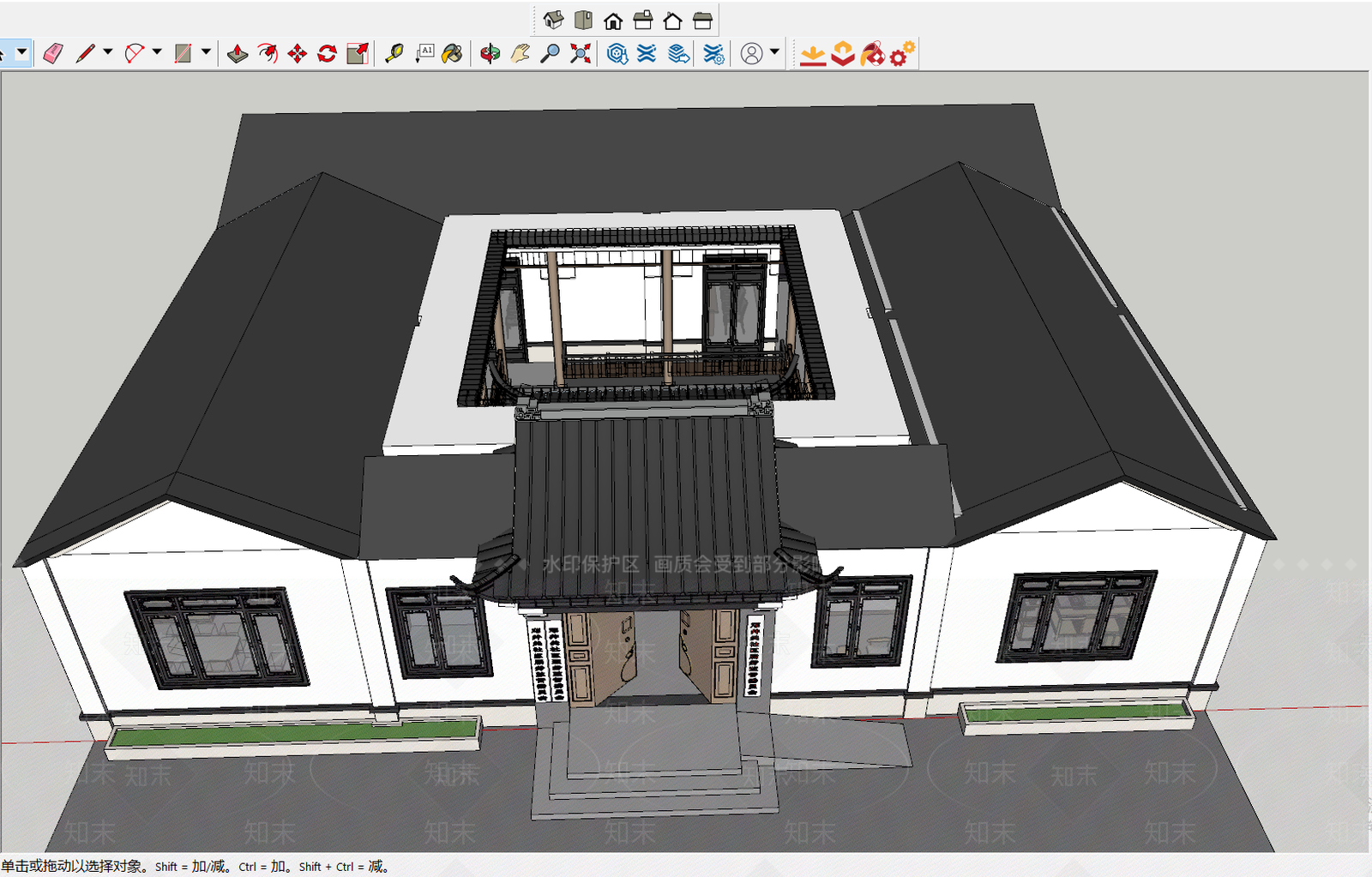Switch to the Right view
Image resolution: width=1372 pixels, height=877 pixels.
643,20
